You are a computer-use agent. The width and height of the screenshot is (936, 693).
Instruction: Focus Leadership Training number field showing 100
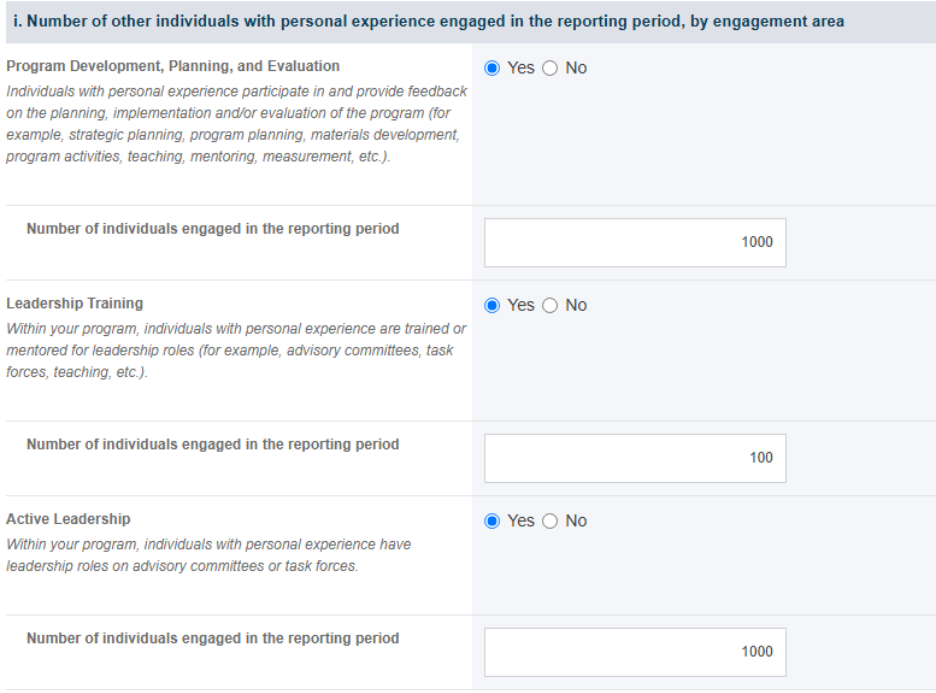click(x=635, y=458)
